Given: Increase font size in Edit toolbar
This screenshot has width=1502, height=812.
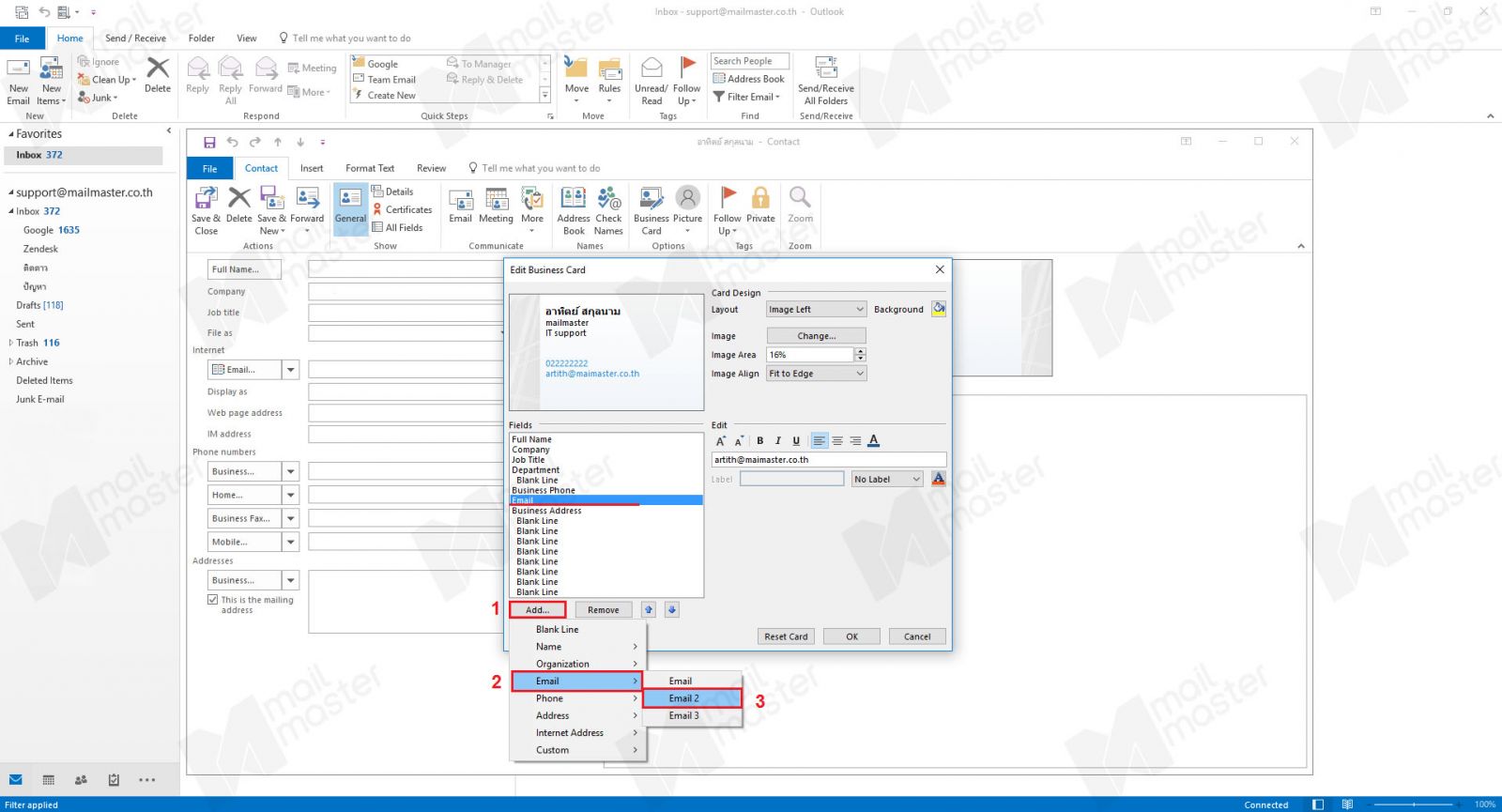Looking at the screenshot, I should click(721, 440).
